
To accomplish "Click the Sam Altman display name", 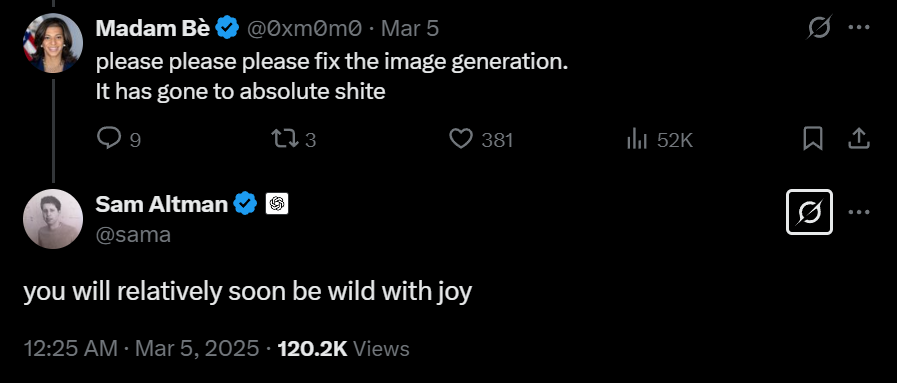I will point(161,204).
